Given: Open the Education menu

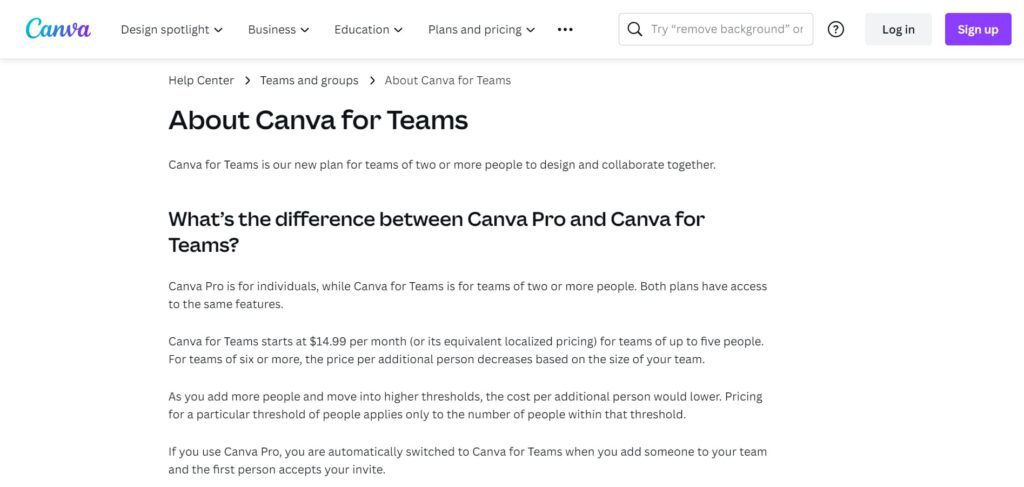Looking at the screenshot, I should tap(368, 29).
